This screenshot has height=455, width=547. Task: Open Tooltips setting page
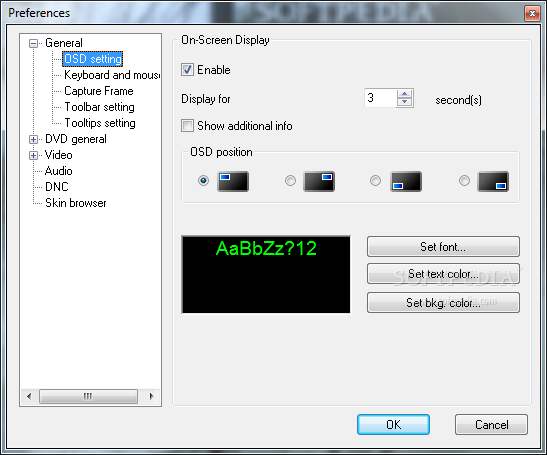(100, 123)
